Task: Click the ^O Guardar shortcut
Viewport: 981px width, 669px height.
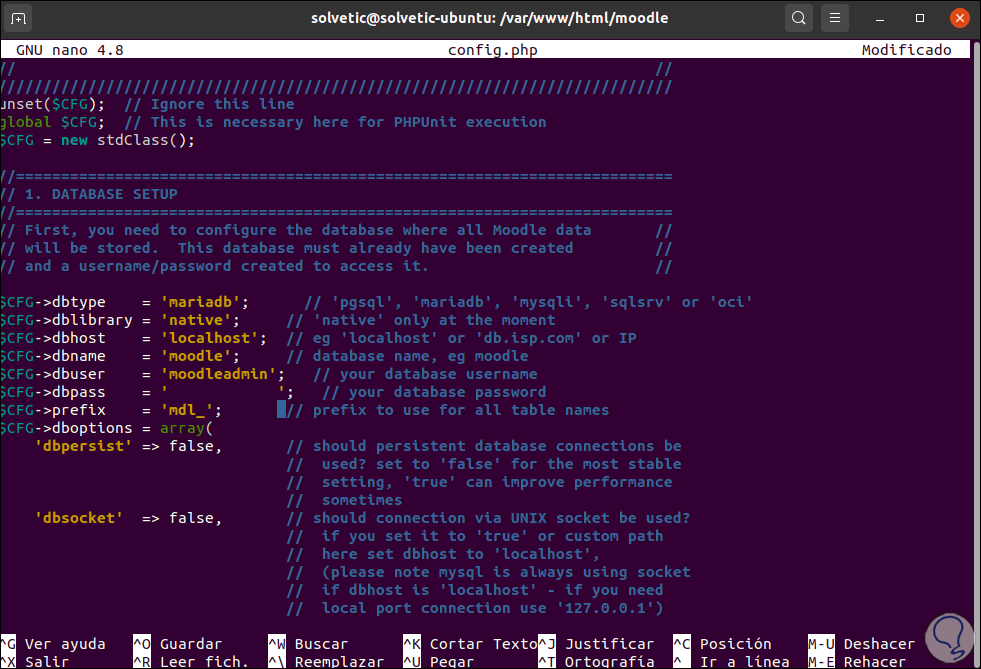Action: click(x=178, y=644)
